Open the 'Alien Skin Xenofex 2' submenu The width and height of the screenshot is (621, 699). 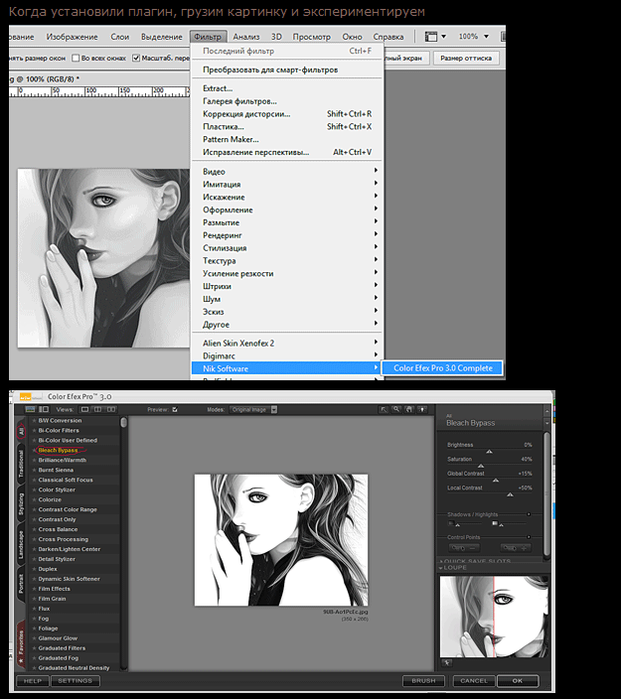point(286,343)
